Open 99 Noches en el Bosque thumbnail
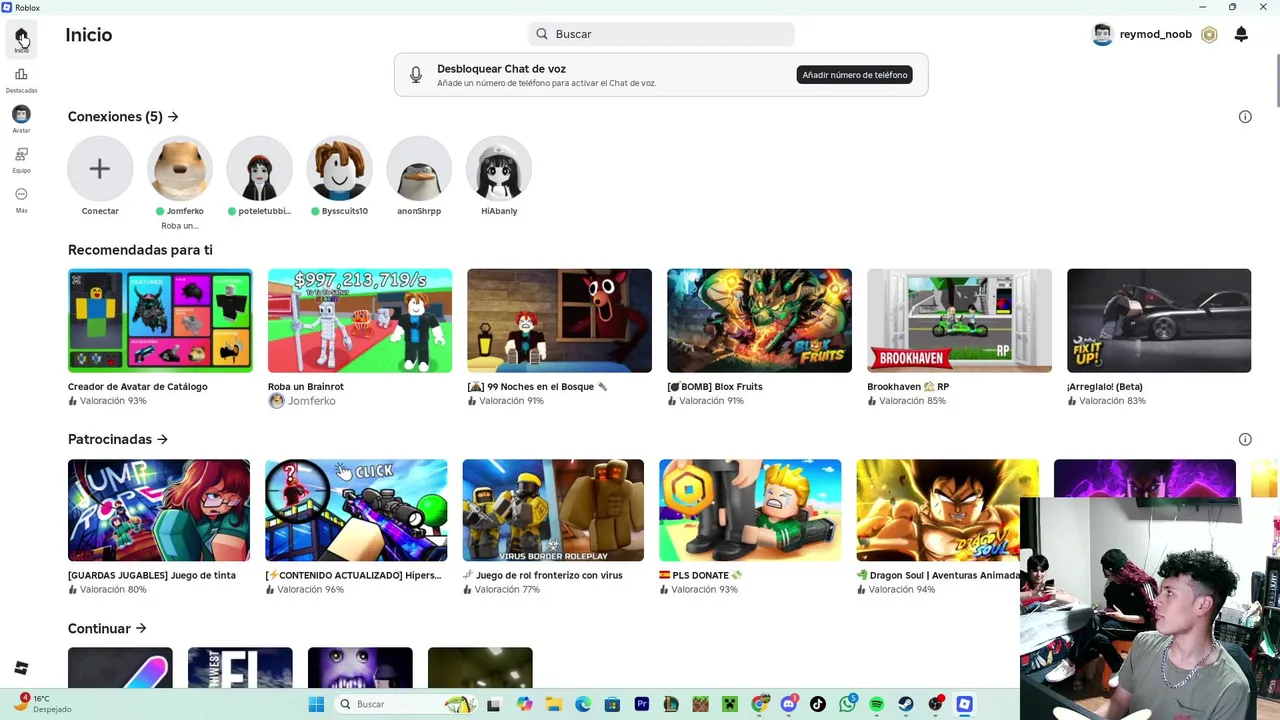 pyautogui.click(x=559, y=320)
